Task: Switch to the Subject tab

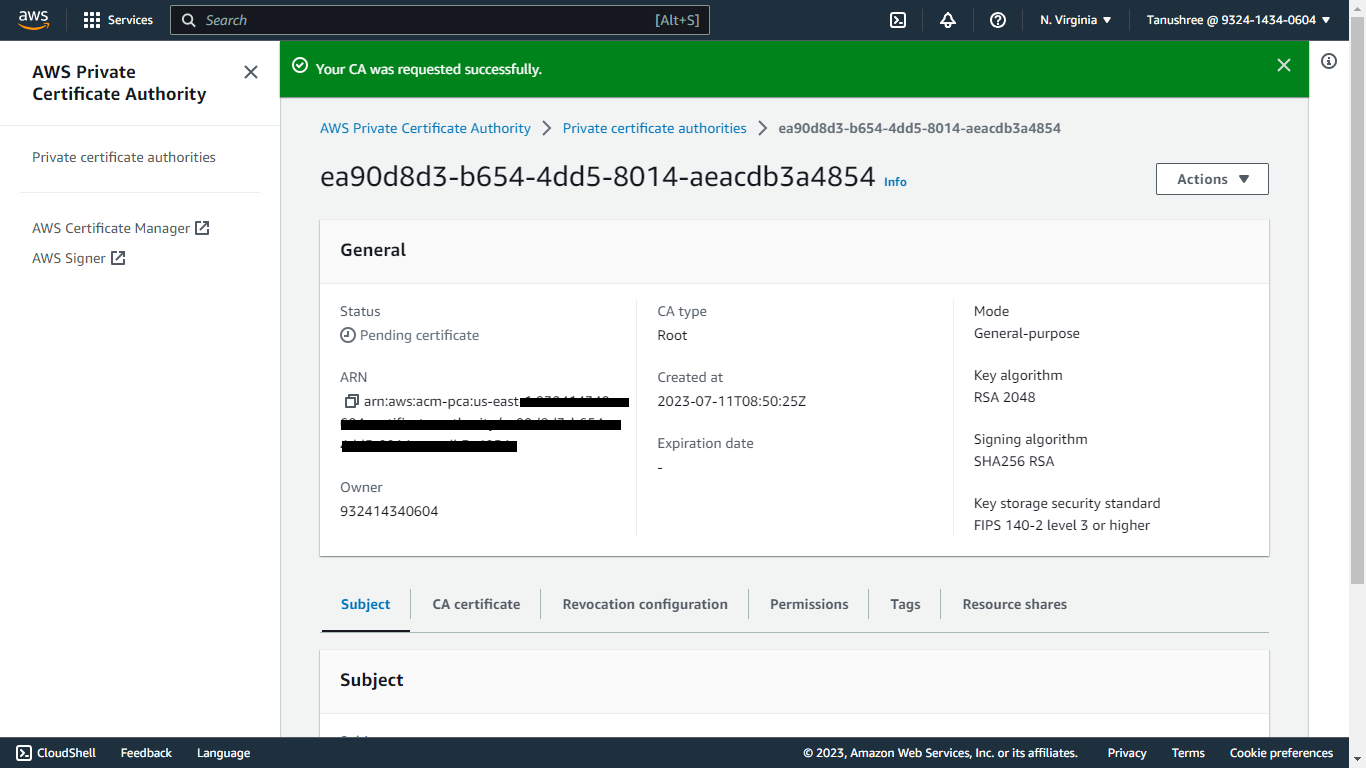Action: (366, 604)
